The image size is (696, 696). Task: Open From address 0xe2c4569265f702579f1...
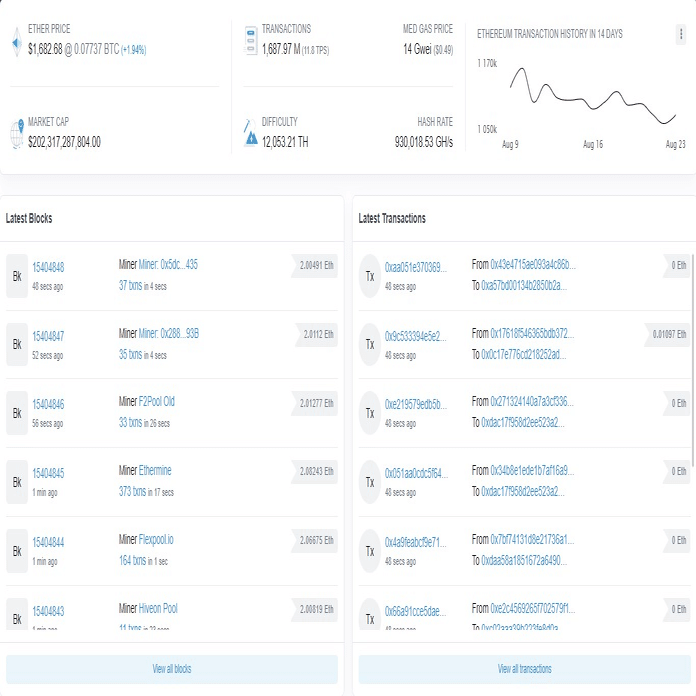533,608
